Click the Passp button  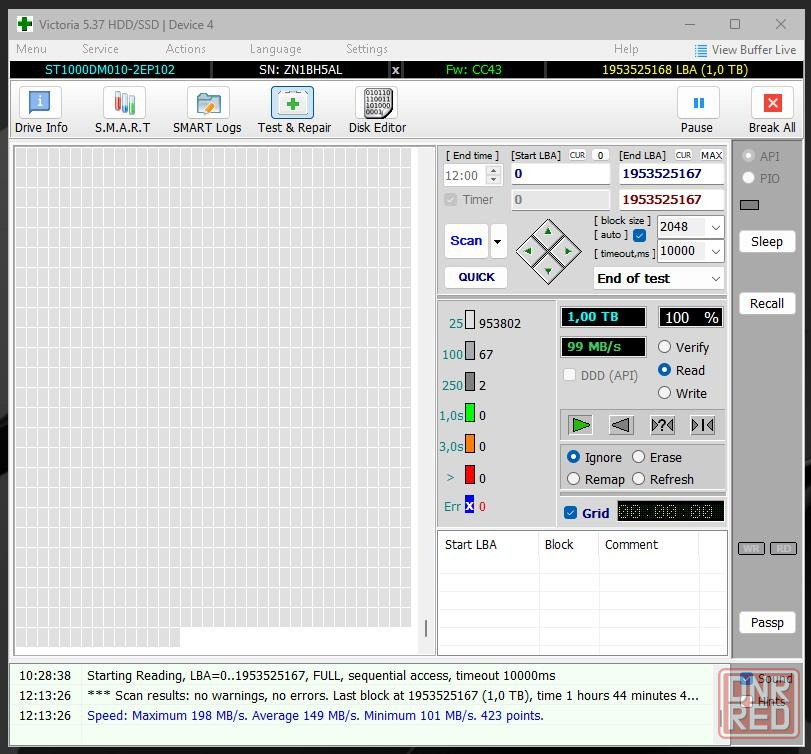point(767,622)
